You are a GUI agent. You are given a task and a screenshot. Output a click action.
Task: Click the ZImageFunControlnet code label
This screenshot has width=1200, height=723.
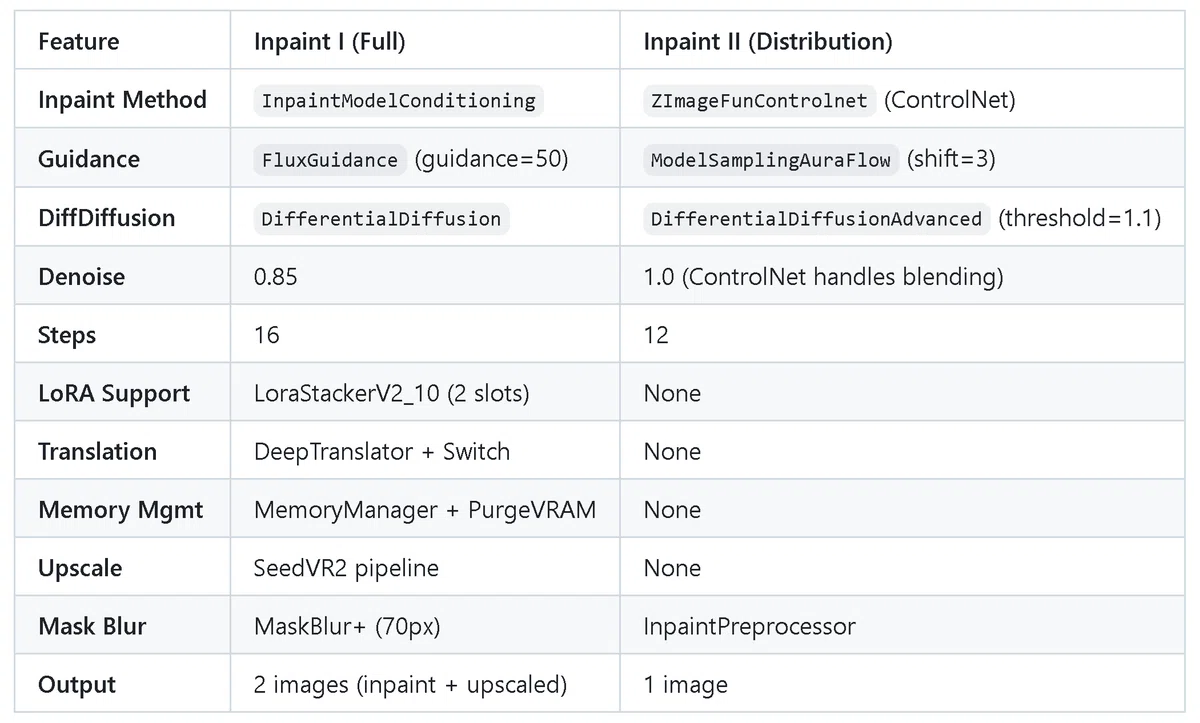tap(759, 101)
